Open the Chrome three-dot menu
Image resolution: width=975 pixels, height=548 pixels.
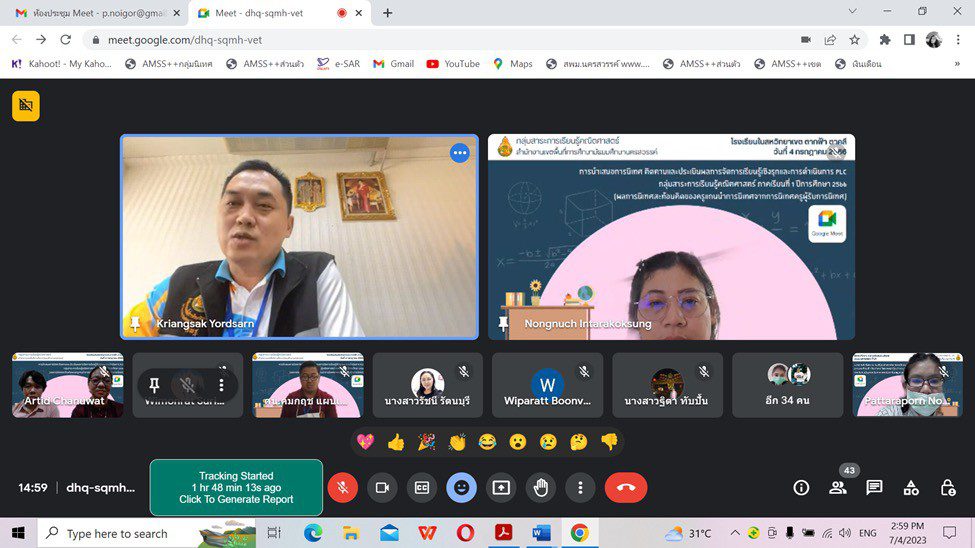point(958,40)
